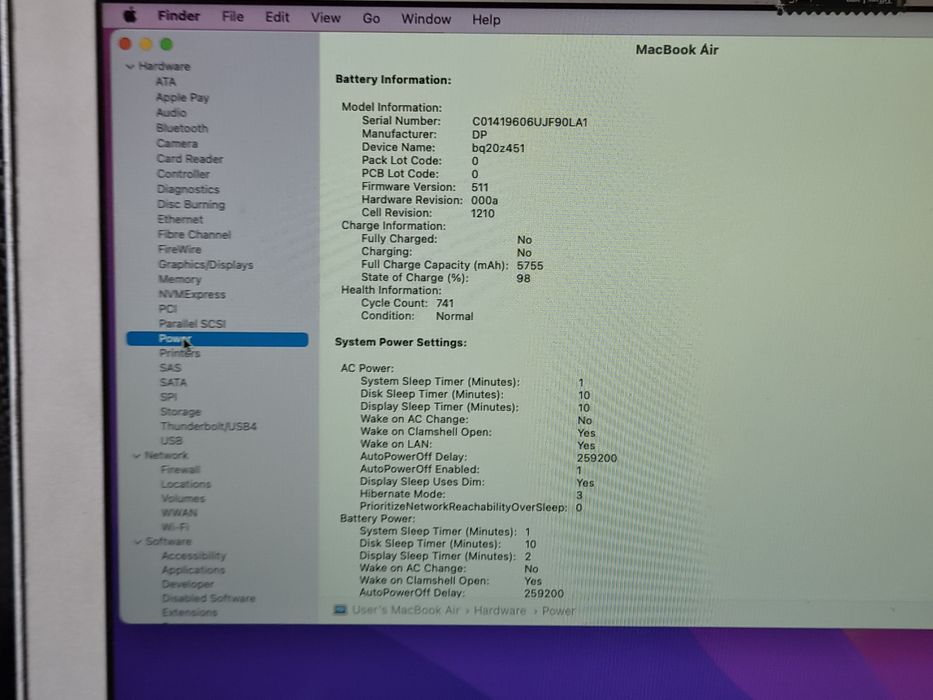Image resolution: width=933 pixels, height=700 pixels.
Task: Select PCI in sidebar
Action: click(168, 309)
